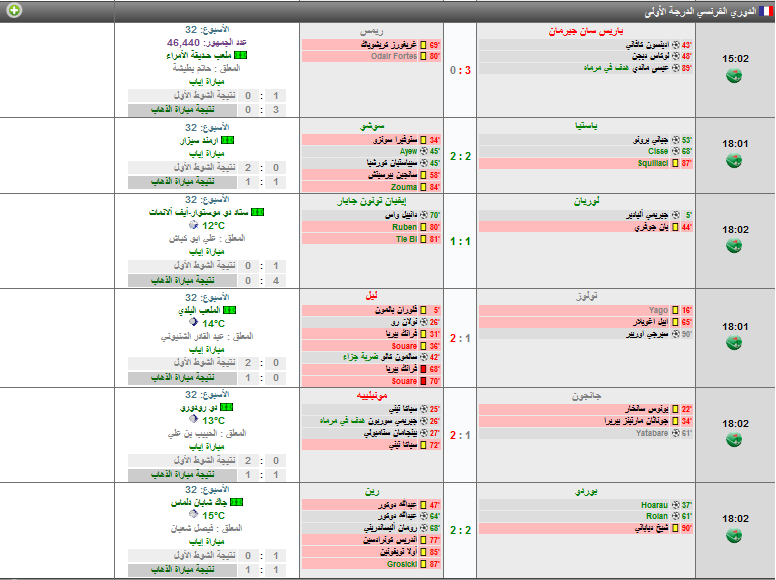Open team جانجون

point(586,396)
